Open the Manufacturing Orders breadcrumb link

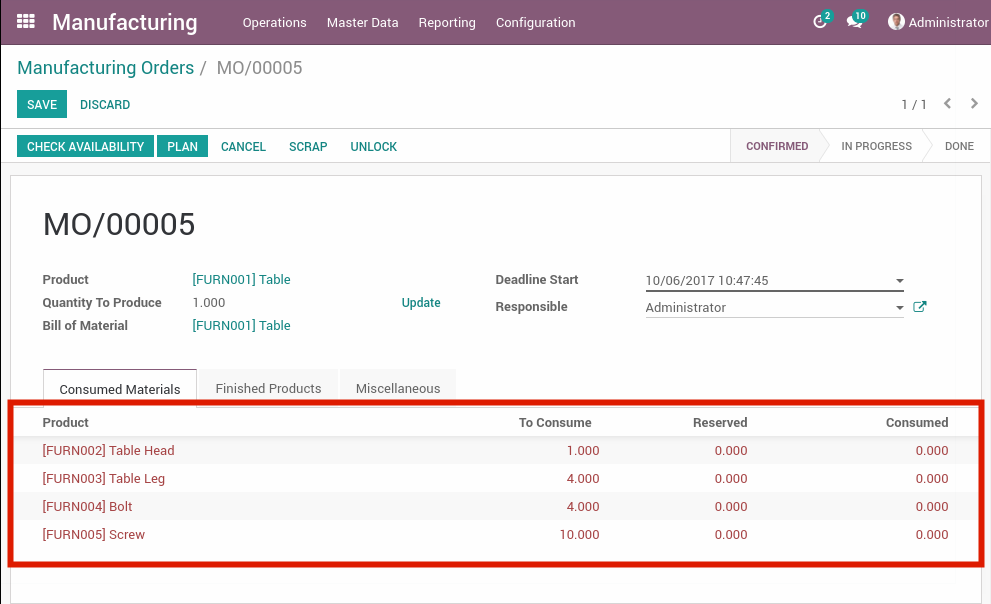(106, 68)
